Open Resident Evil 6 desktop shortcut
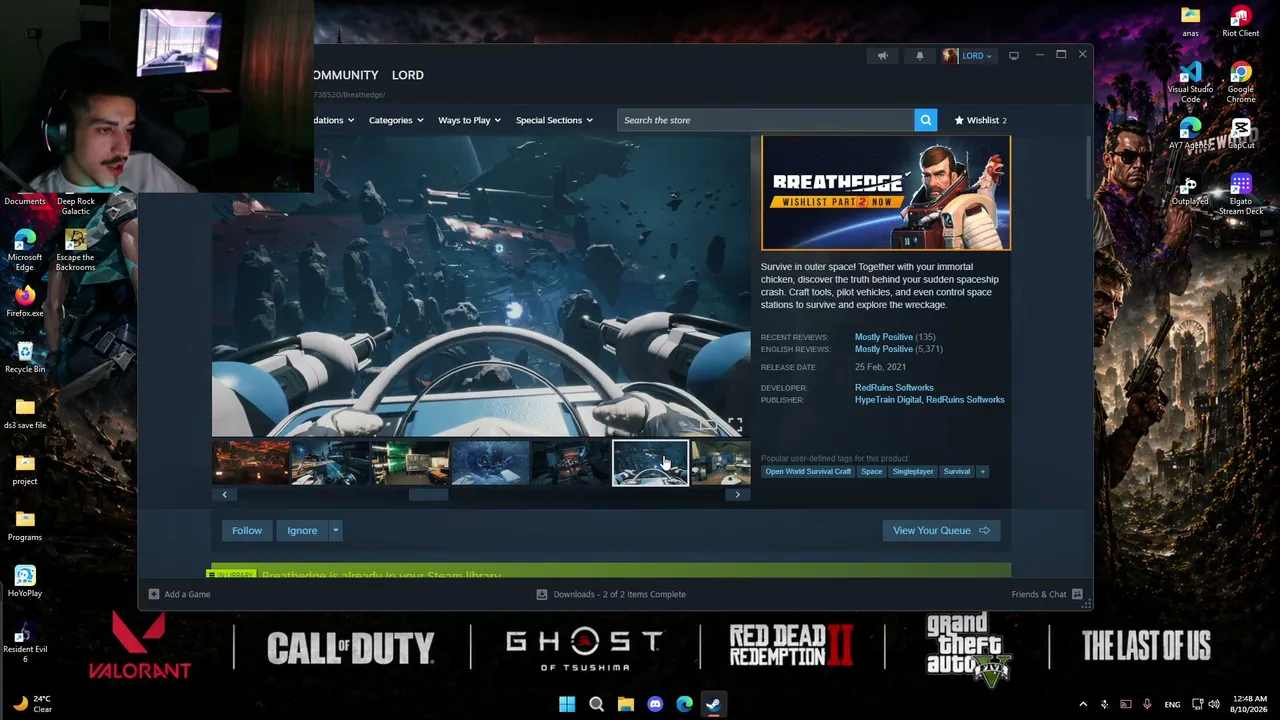Viewport: 1280px width, 720px height. [x=25, y=642]
